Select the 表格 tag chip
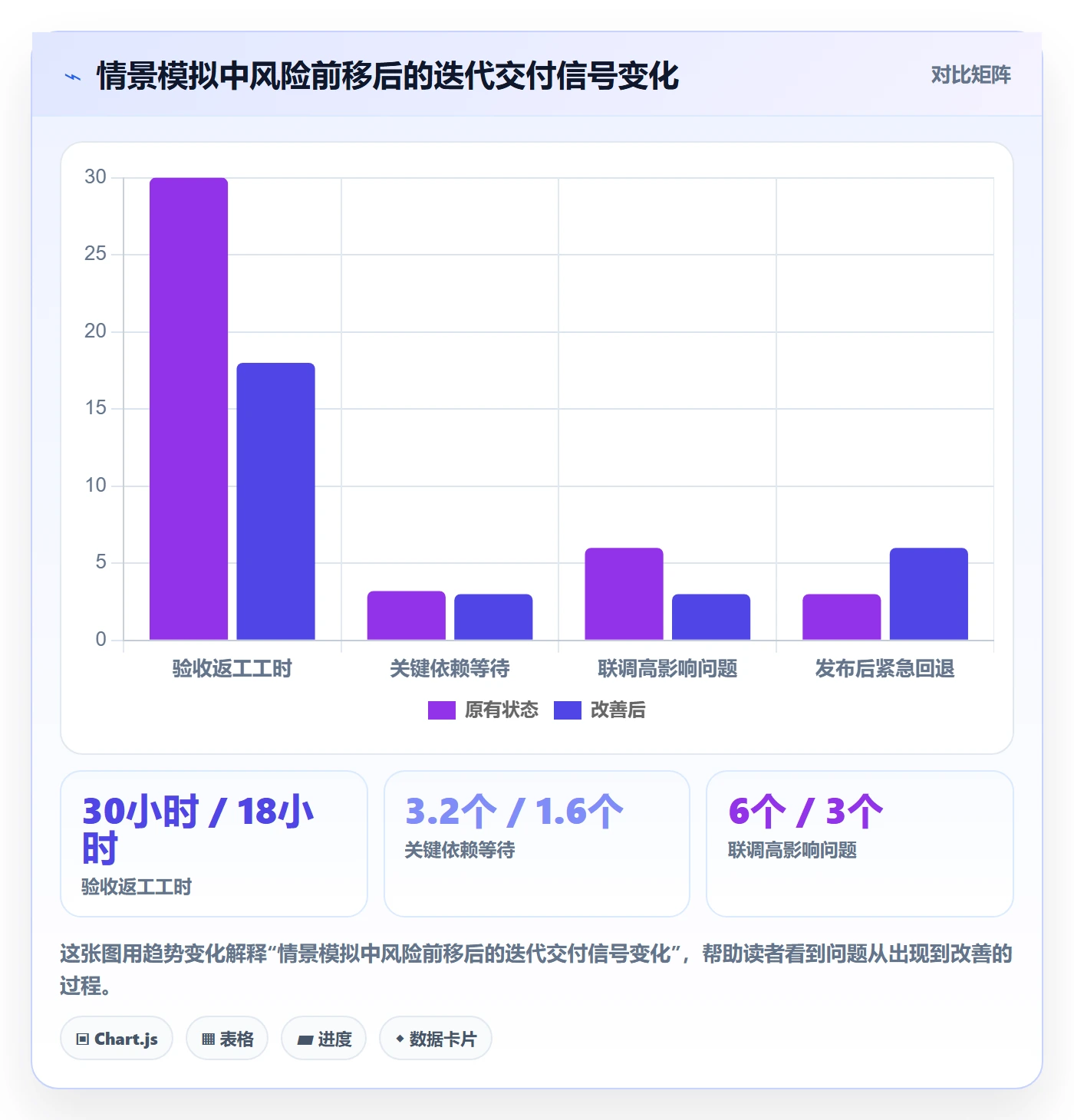Image resolution: width=1074 pixels, height=1120 pixels. [227, 1039]
